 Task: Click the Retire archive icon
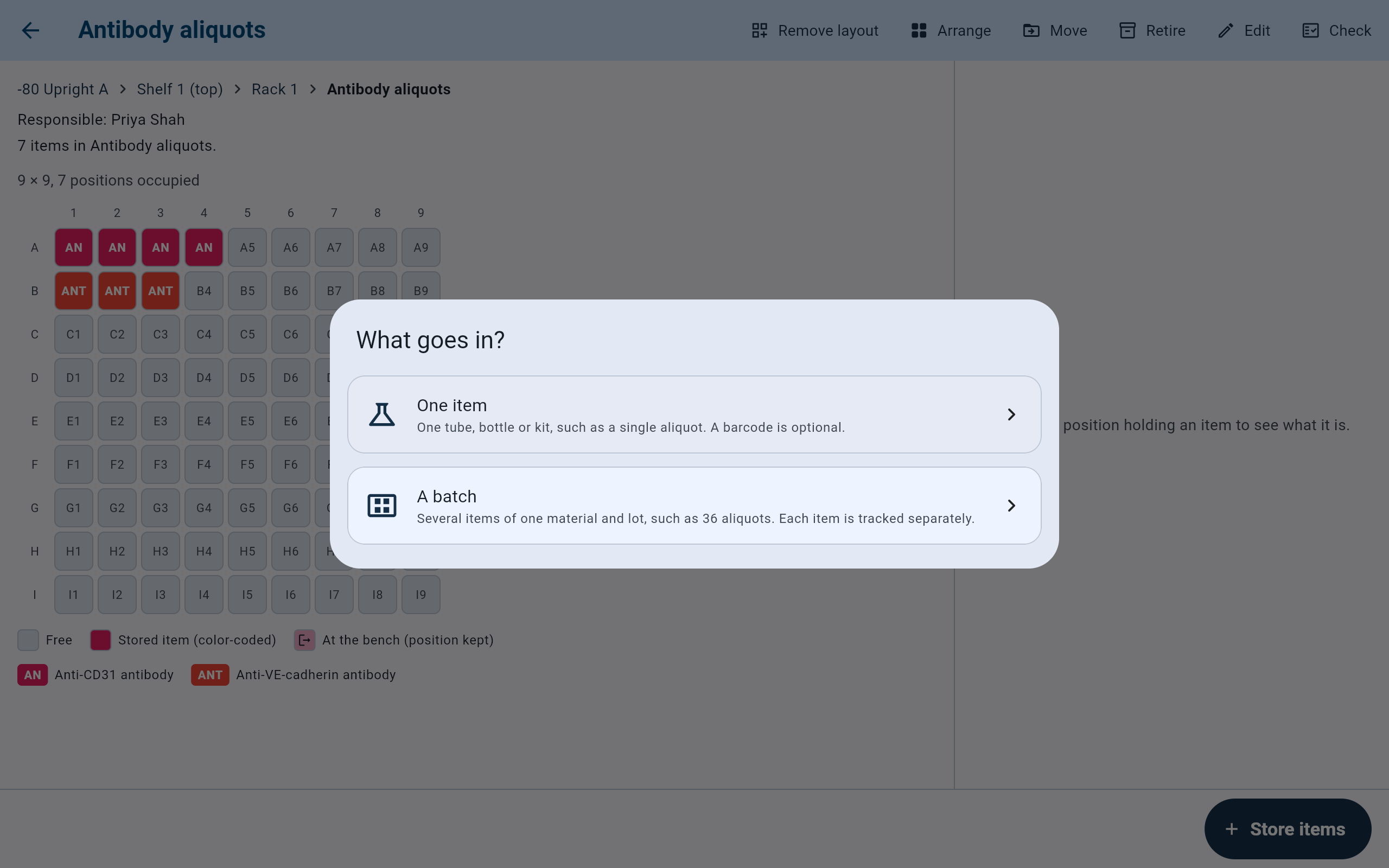(x=1127, y=30)
